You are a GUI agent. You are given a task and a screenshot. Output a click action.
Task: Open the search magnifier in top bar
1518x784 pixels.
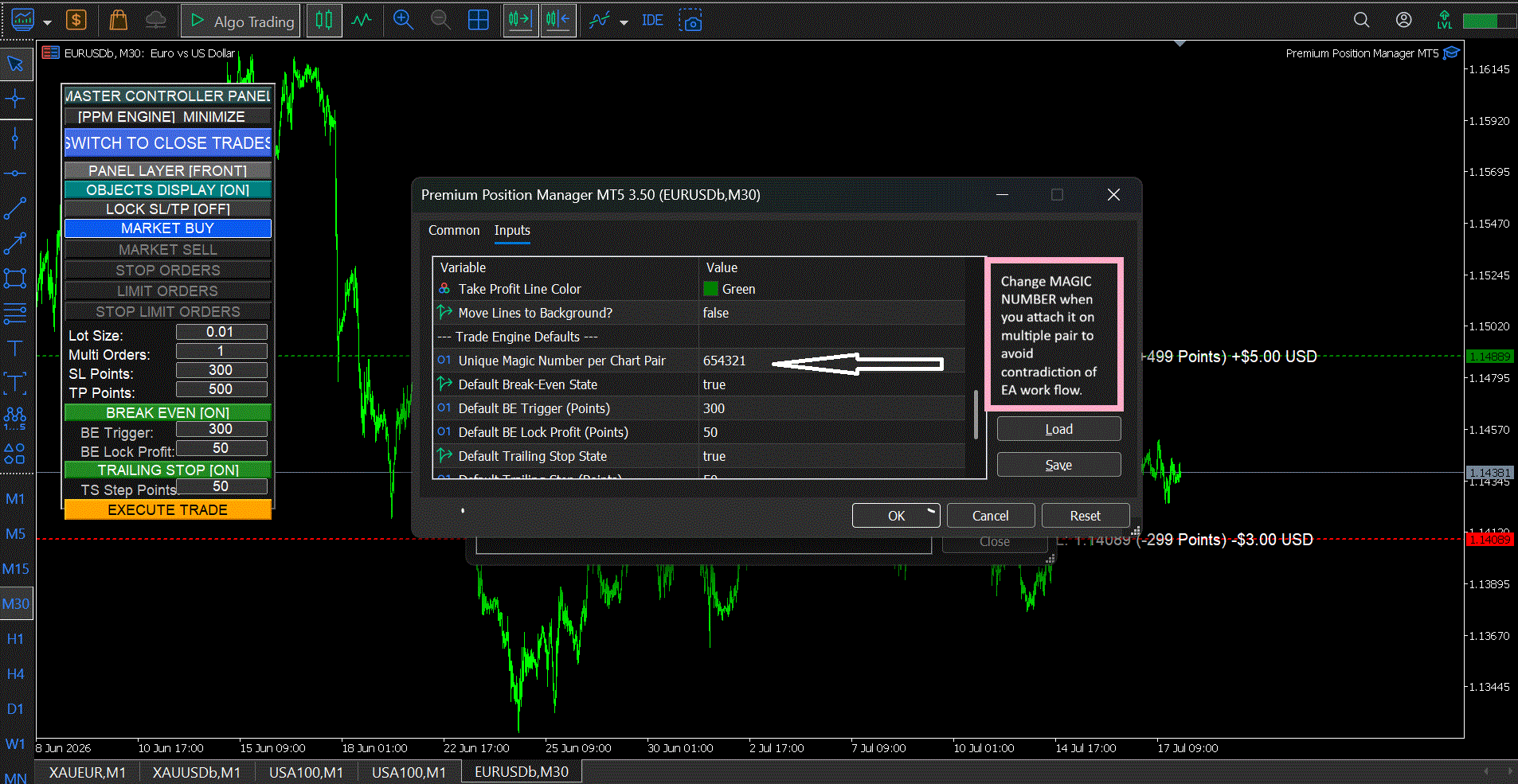coord(1361,20)
